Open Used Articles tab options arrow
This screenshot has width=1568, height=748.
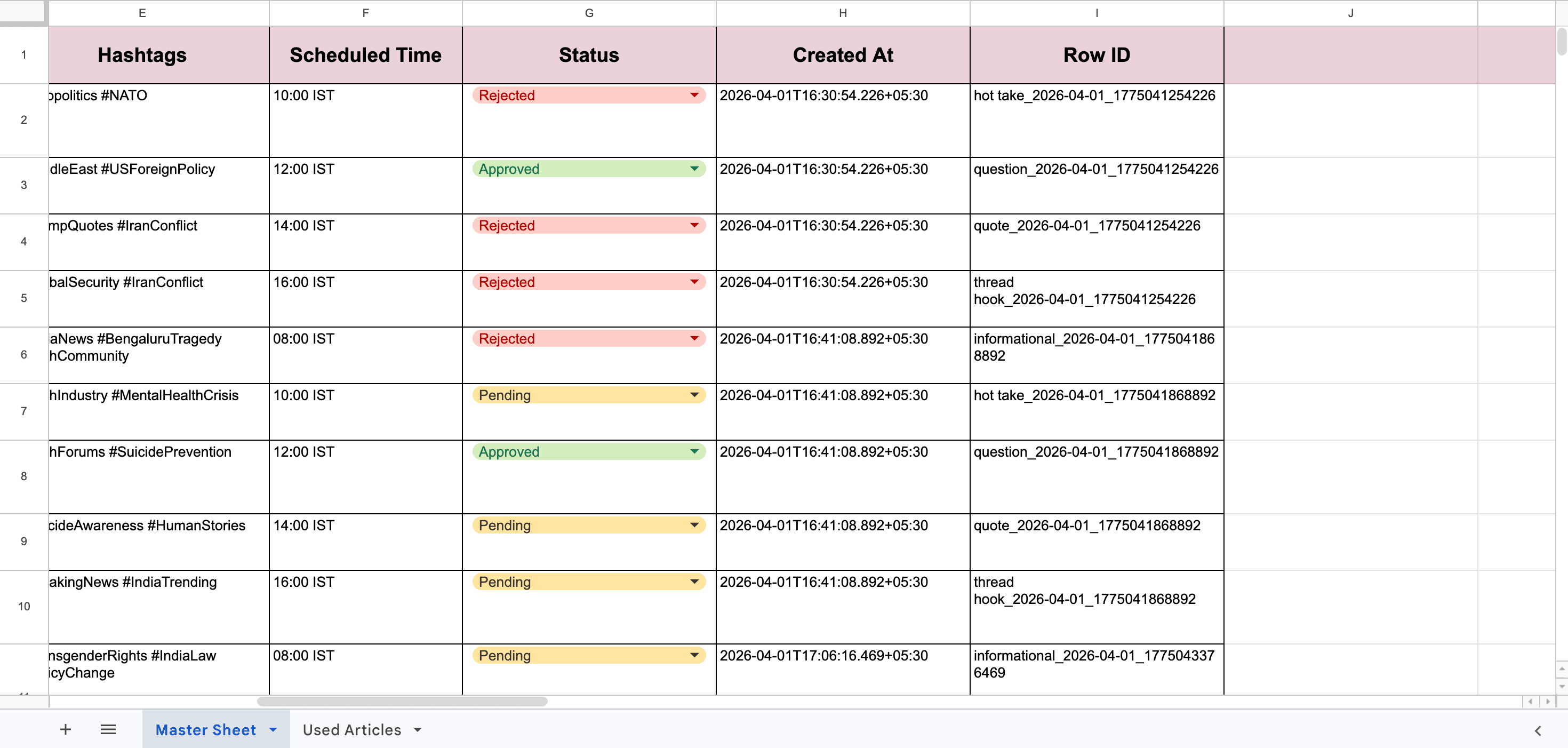tap(418, 730)
